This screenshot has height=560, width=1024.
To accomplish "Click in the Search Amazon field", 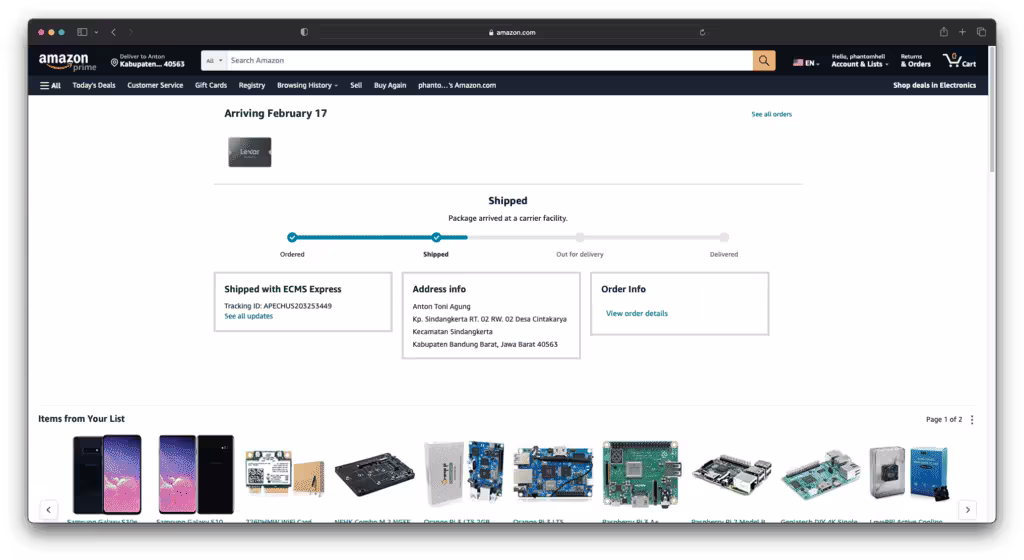I will [489, 61].
